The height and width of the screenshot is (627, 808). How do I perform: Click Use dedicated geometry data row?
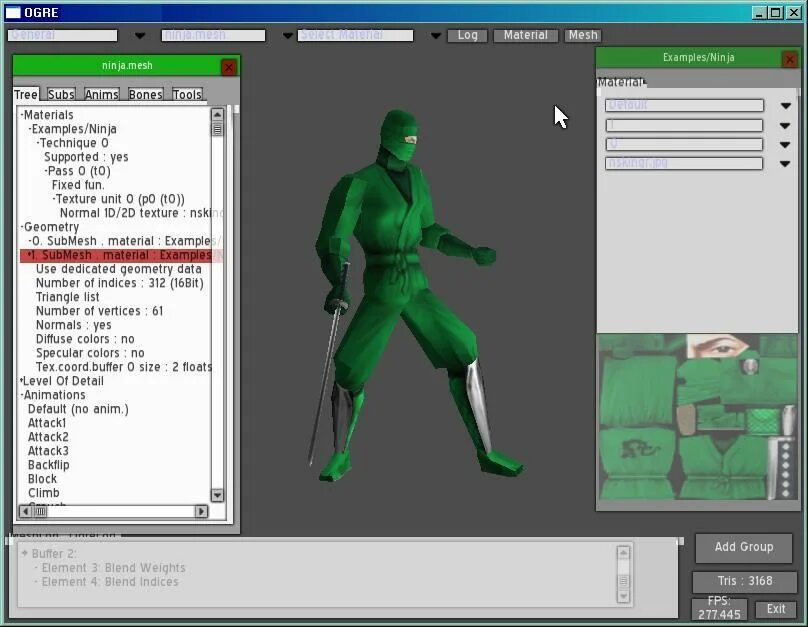tap(119, 269)
